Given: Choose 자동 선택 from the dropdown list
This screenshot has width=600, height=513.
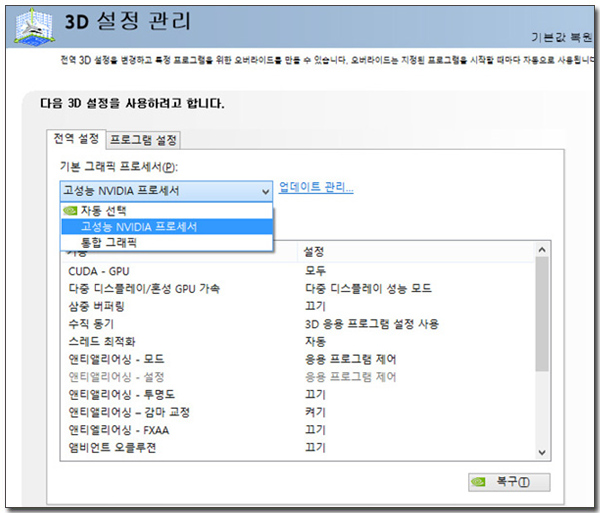Looking at the screenshot, I should pos(167,210).
